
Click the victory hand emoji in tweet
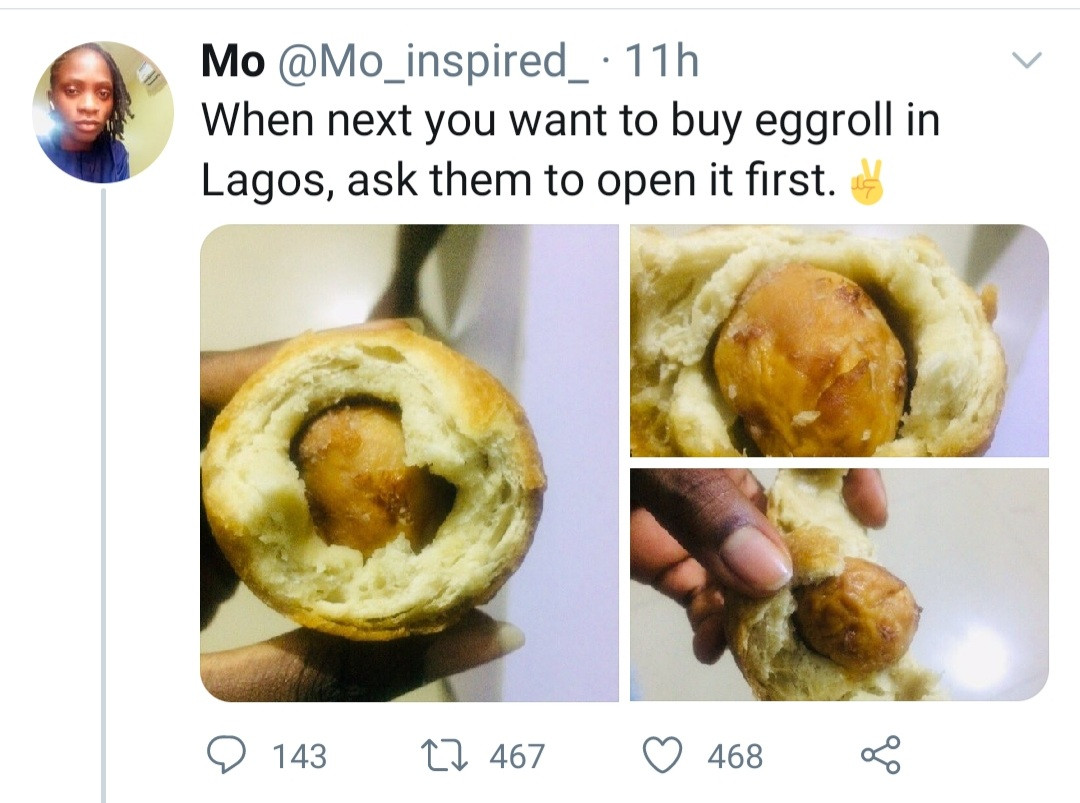tap(866, 182)
